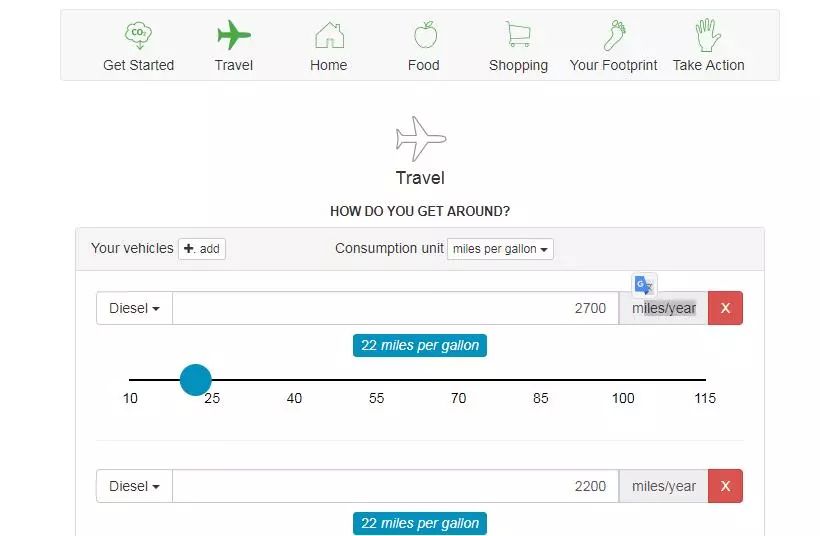Image resolution: width=820 pixels, height=536 pixels.
Task: Remove the 2700 miles/year vehicle
Action: [x=725, y=308]
